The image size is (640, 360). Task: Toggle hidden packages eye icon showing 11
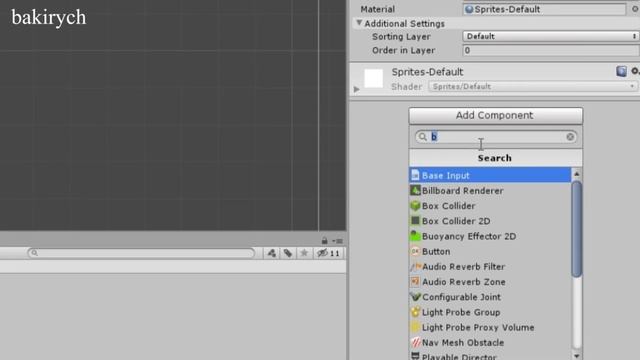click(329, 253)
